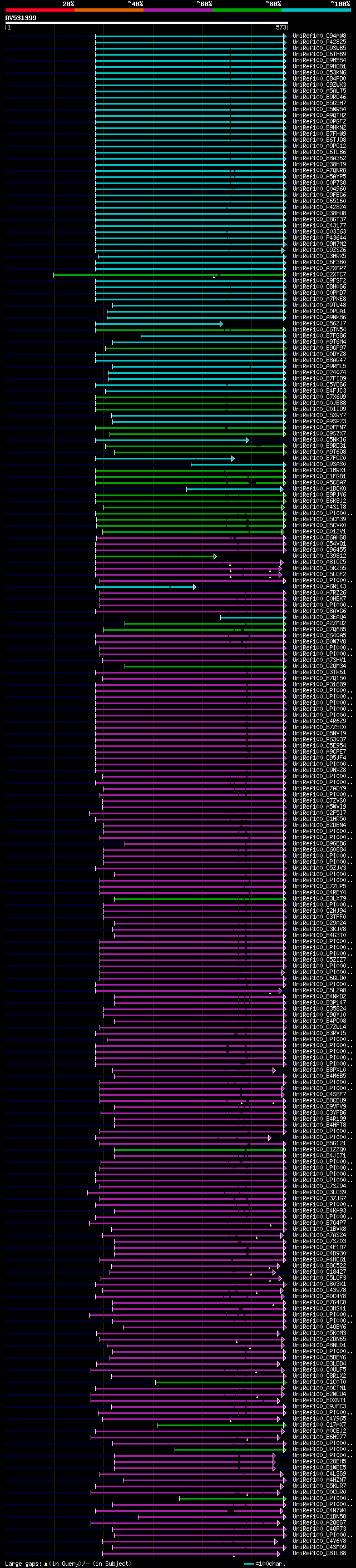This screenshot has width=356, height=1568.
Task: Select the UniRef100_Q9SAS0 label
Action: click(319, 464)
